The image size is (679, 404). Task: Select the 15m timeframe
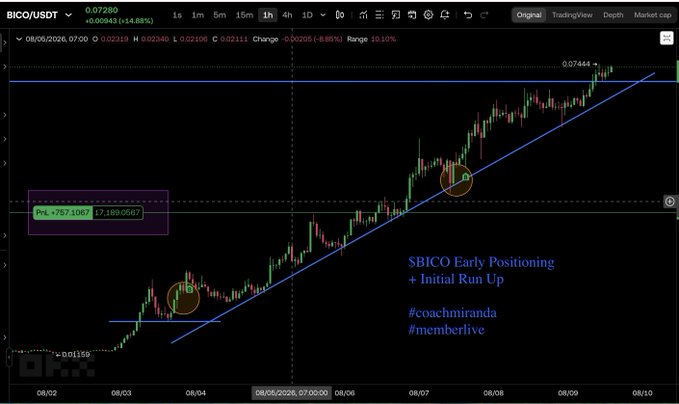point(244,15)
